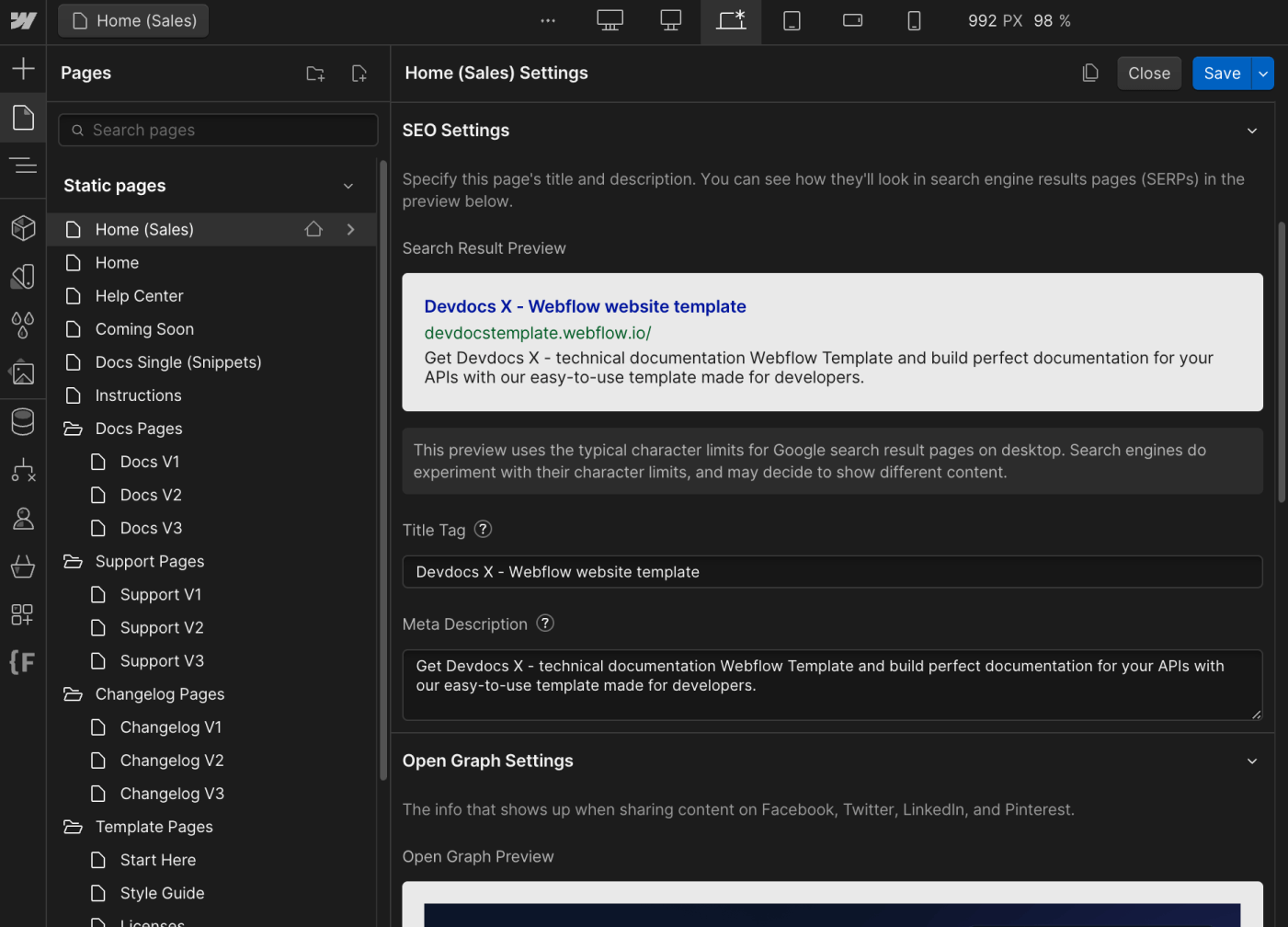The image size is (1288, 927).
Task: Select the Changelog V1 page
Action: click(211, 727)
